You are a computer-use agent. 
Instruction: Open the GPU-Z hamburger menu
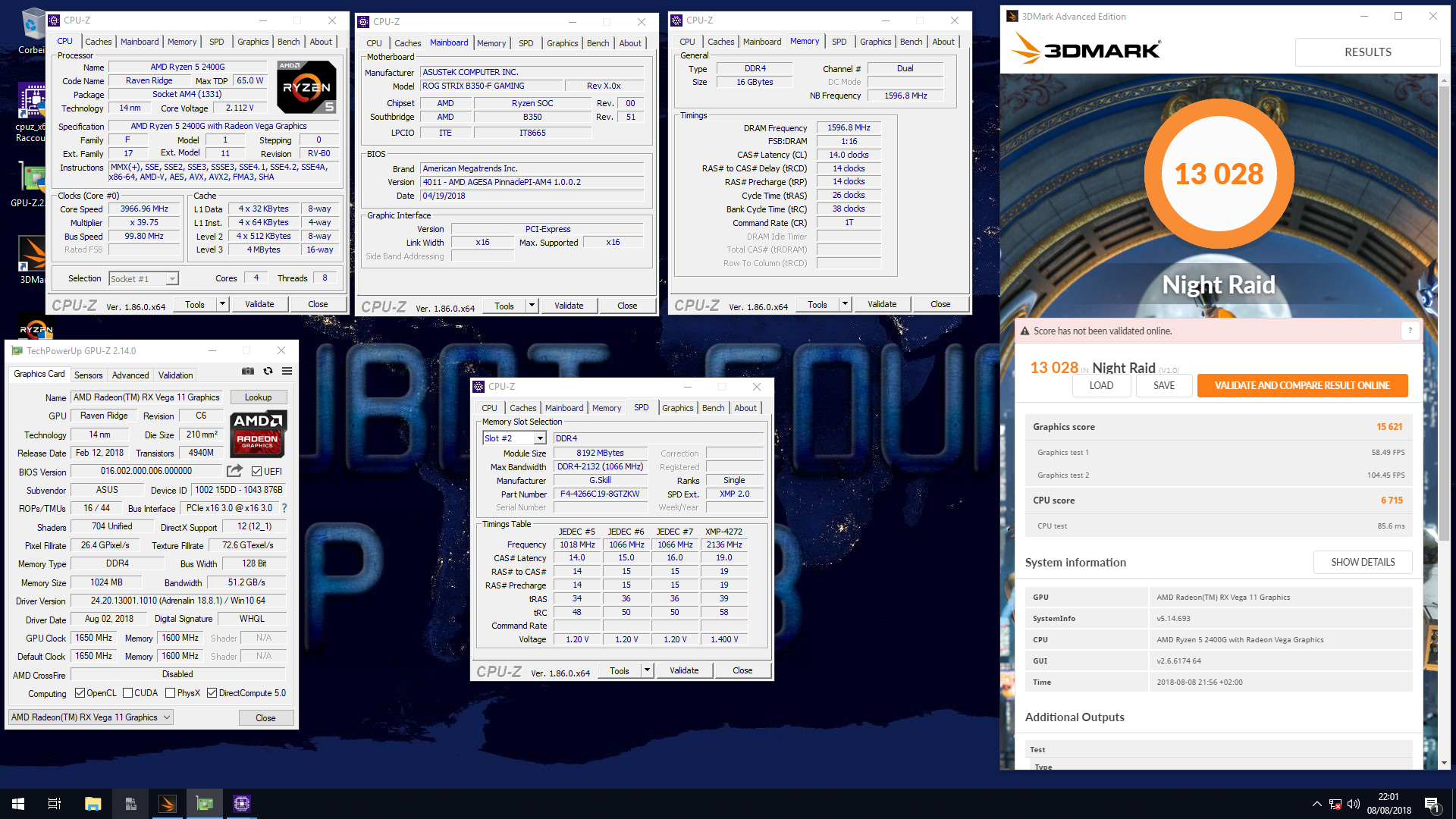(287, 372)
